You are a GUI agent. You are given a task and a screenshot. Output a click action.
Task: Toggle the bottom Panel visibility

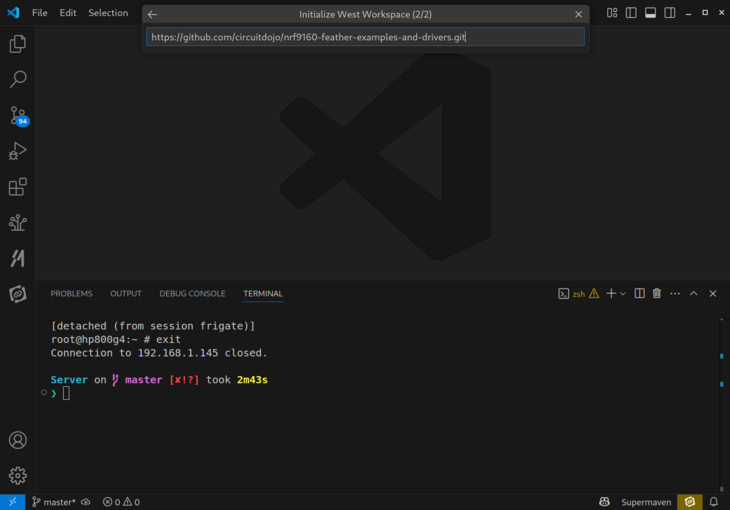tap(650, 13)
